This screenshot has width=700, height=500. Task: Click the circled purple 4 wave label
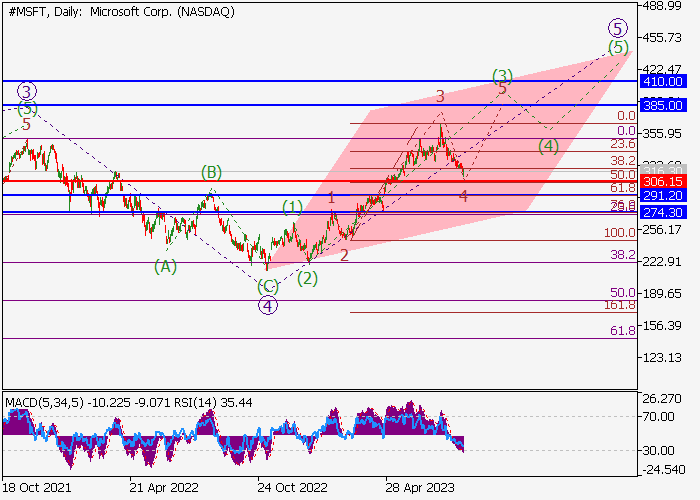(x=268, y=306)
